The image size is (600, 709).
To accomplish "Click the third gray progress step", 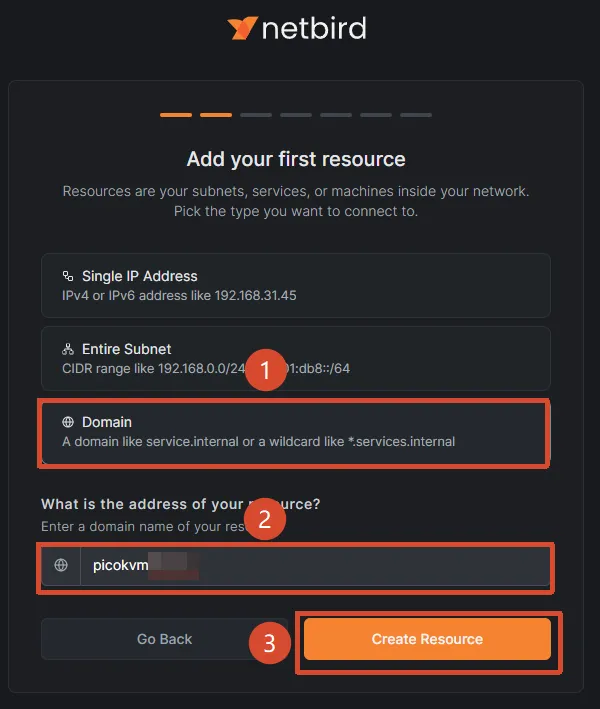I will point(256,115).
